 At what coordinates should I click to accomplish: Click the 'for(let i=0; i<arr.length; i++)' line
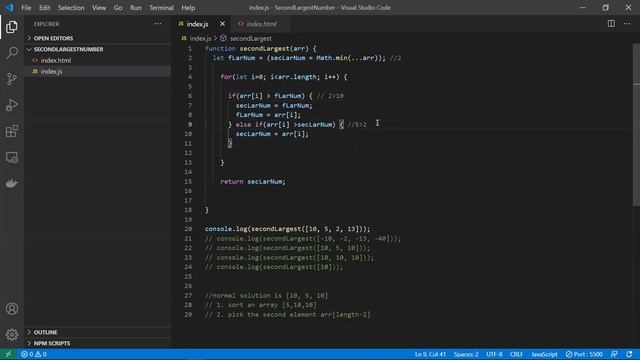pyautogui.click(x=284, y=77)
